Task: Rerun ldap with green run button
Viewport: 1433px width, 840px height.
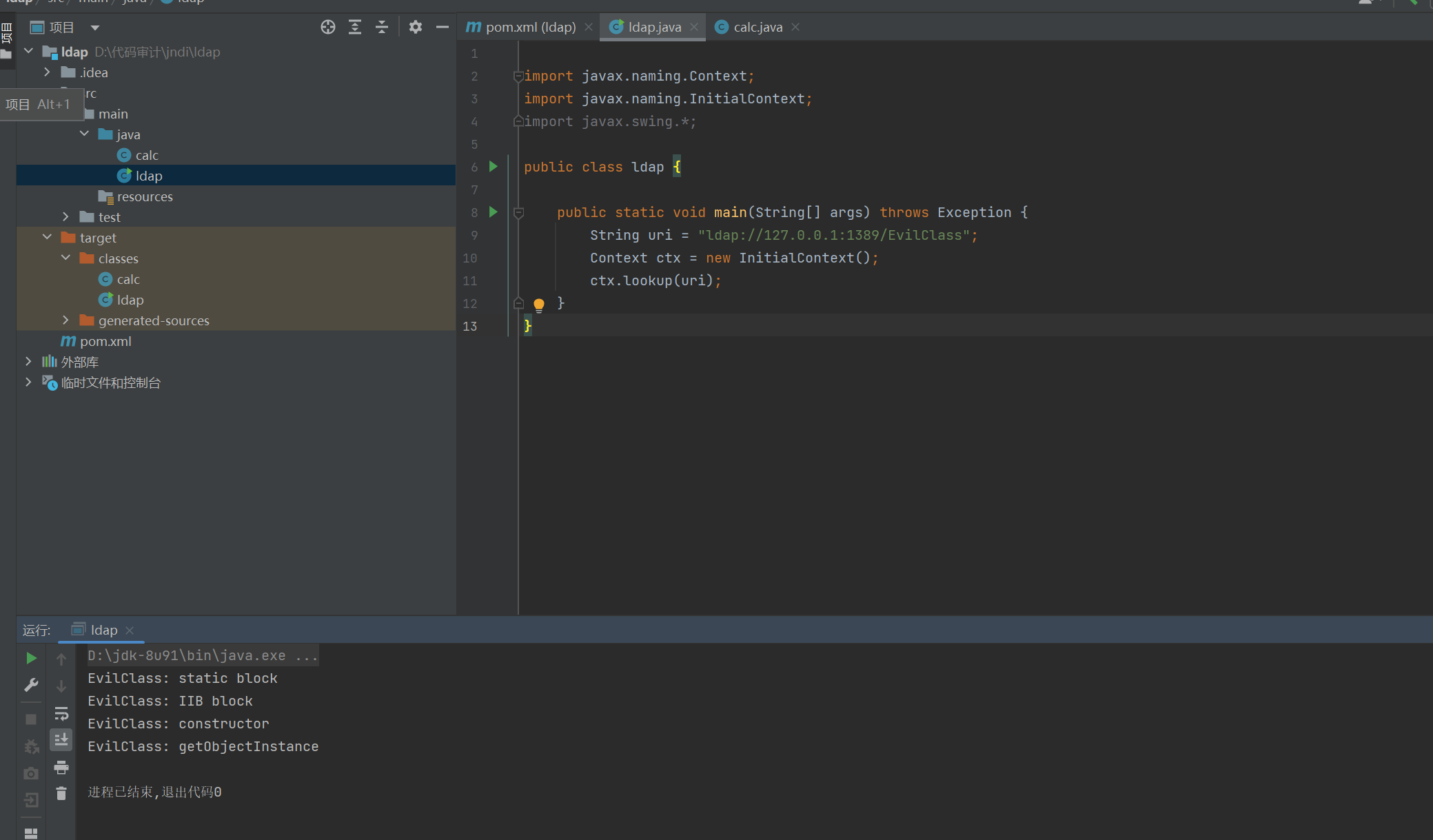Action: (31, 658)
